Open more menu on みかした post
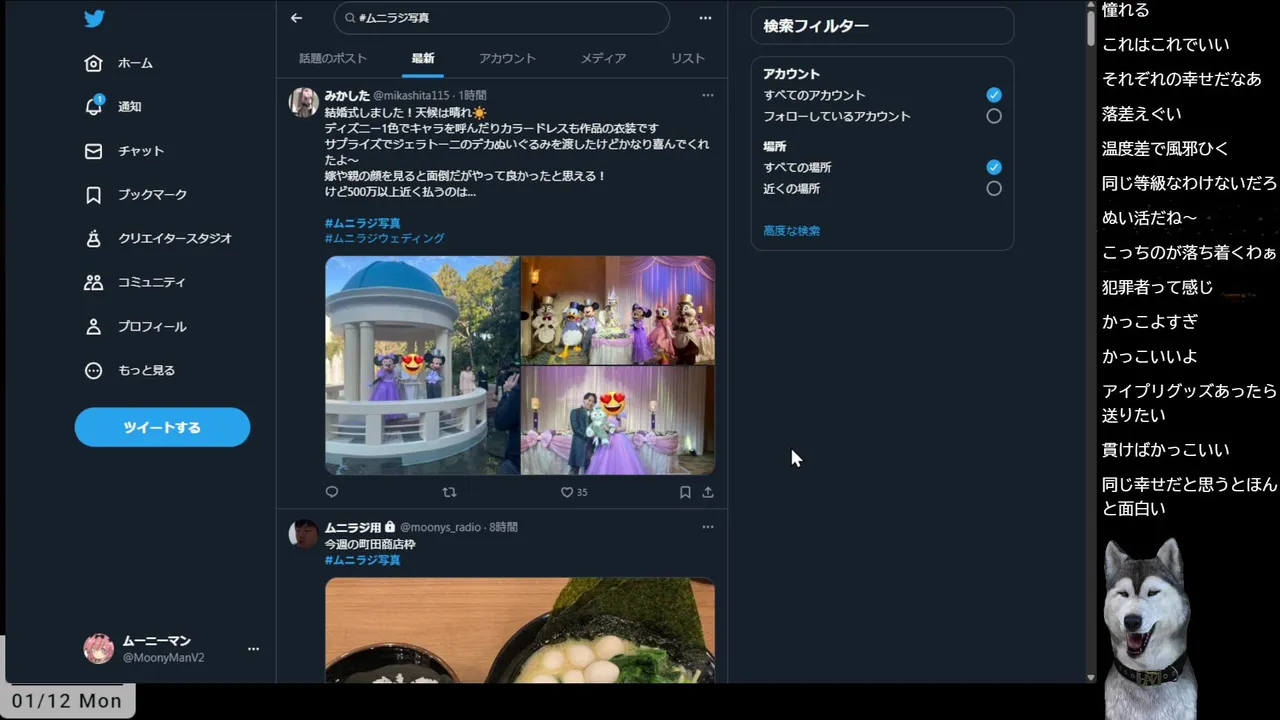The image size is (1280, 720). (708, 95)
